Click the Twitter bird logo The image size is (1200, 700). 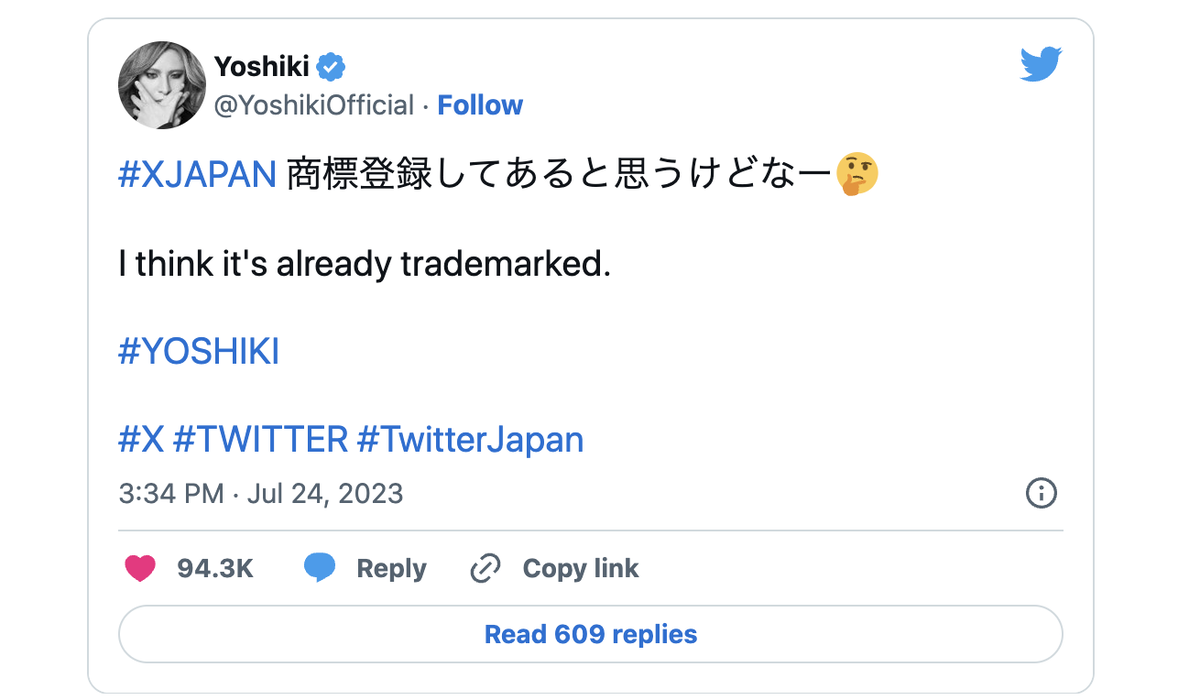click(1041, 65)
